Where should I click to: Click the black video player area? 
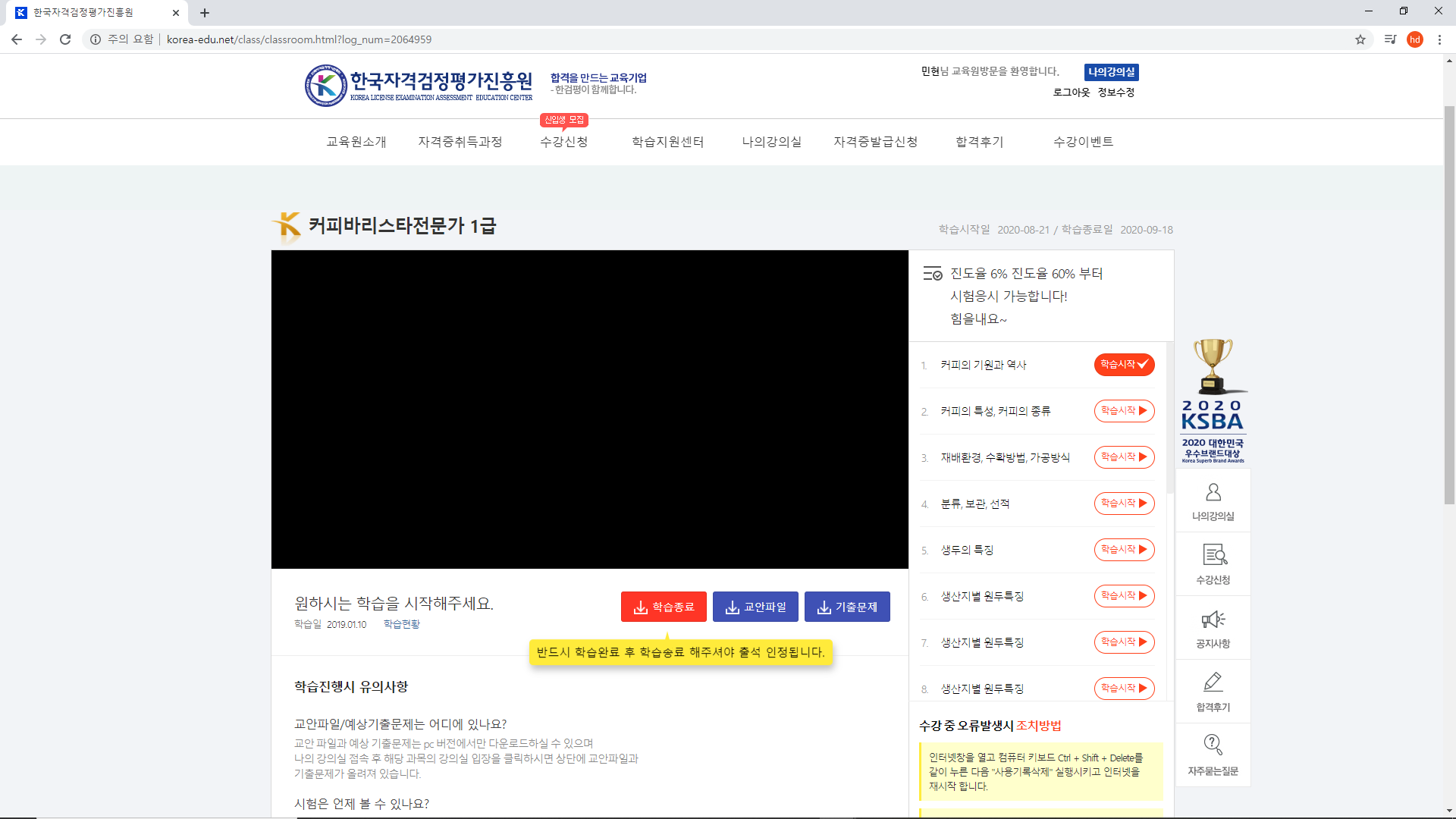click(x=590, y=409)
